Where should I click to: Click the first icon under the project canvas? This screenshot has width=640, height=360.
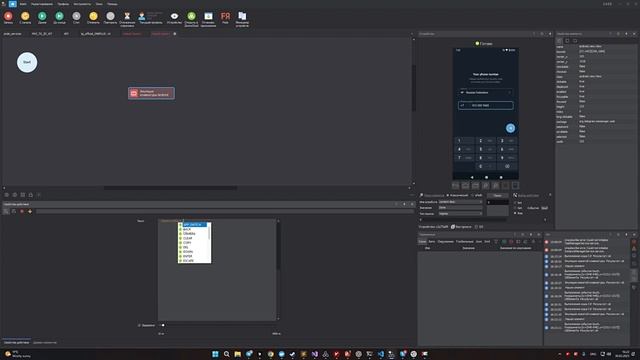point(7,195)
